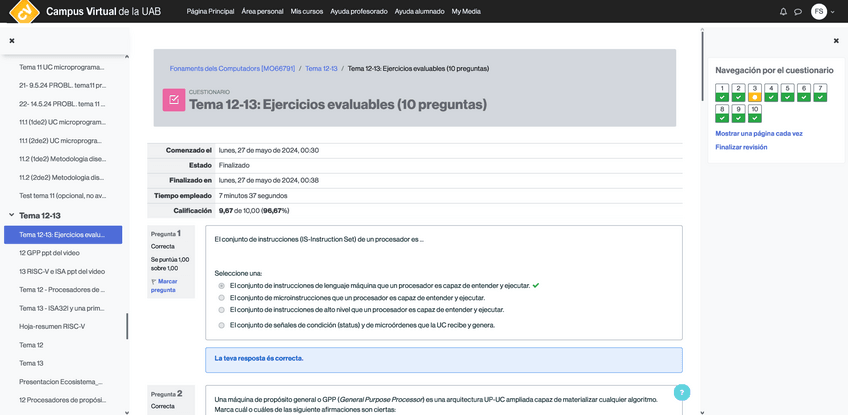Viewport: 848px width, 415px height.
Task: Close the left course index drawer
Action: [x=12, y=41]
